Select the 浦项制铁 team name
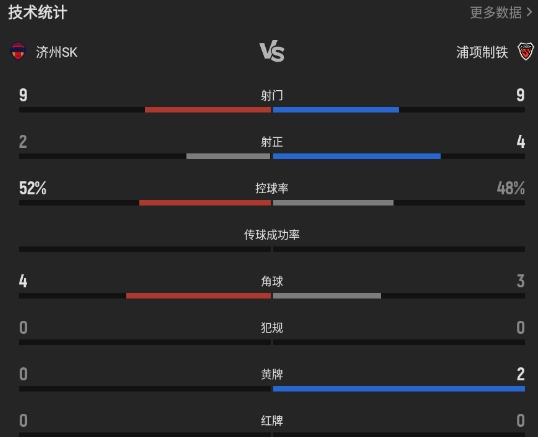The image size is (538, 437). pyautogui.click(x=482, y=52)
